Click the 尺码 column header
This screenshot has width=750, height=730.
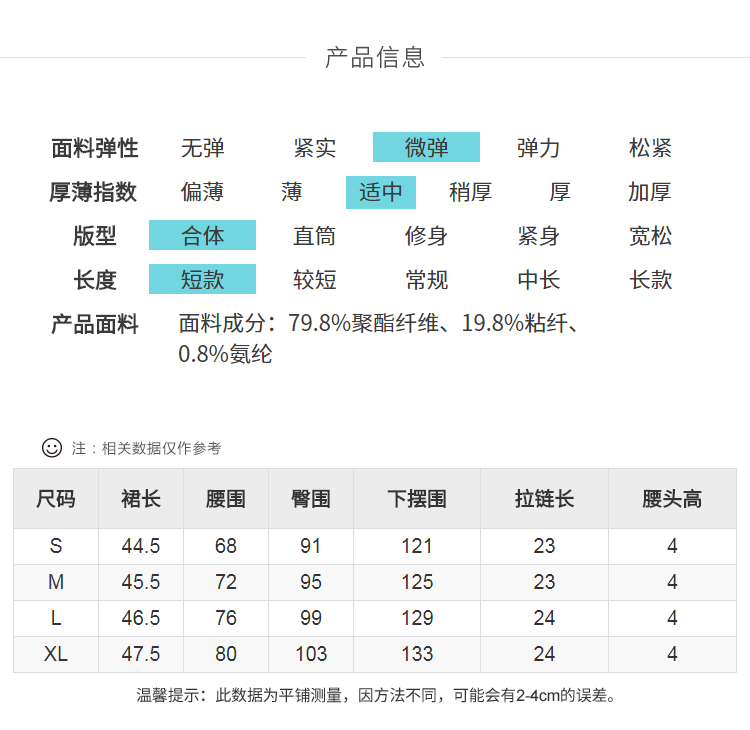click(x=56, y=498)
